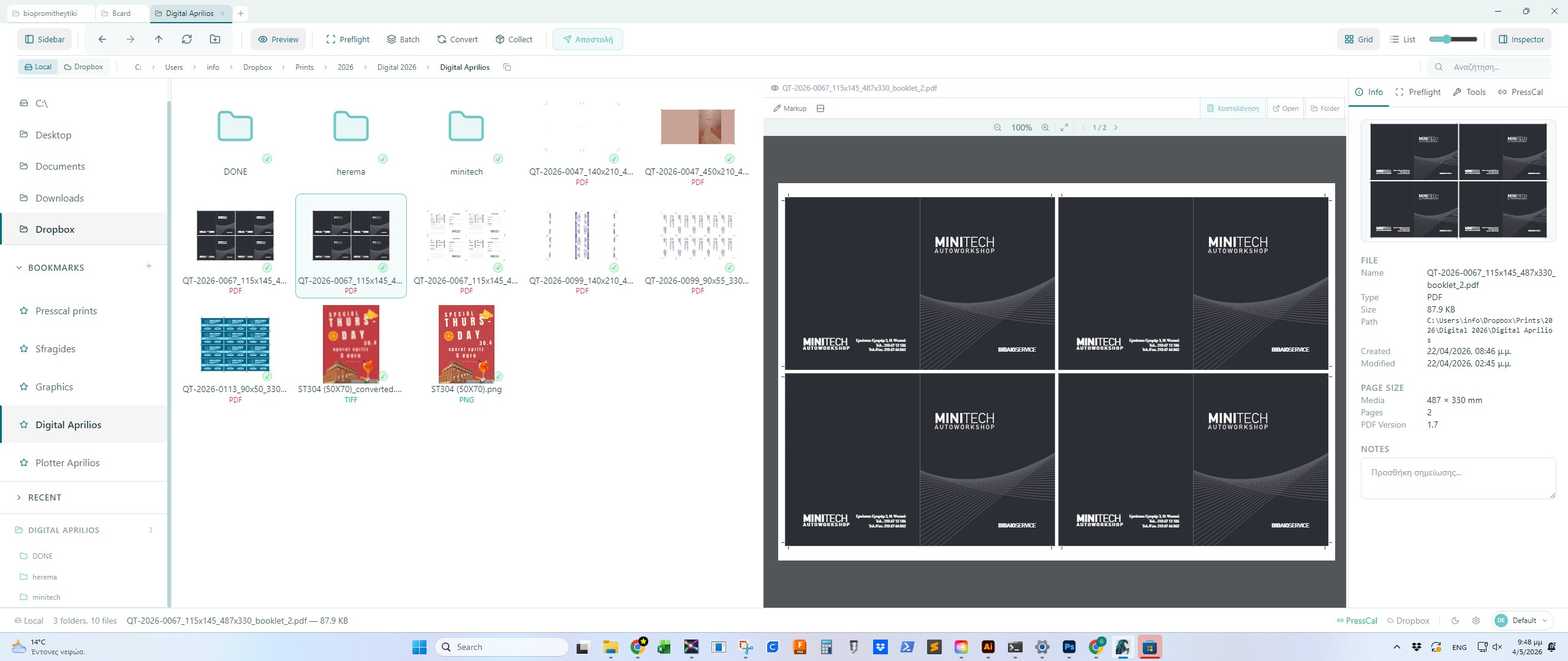Viewport: 1568px width, 661px height.
Task: Open the Default profile dropdown
Action: pos(1521,621)
